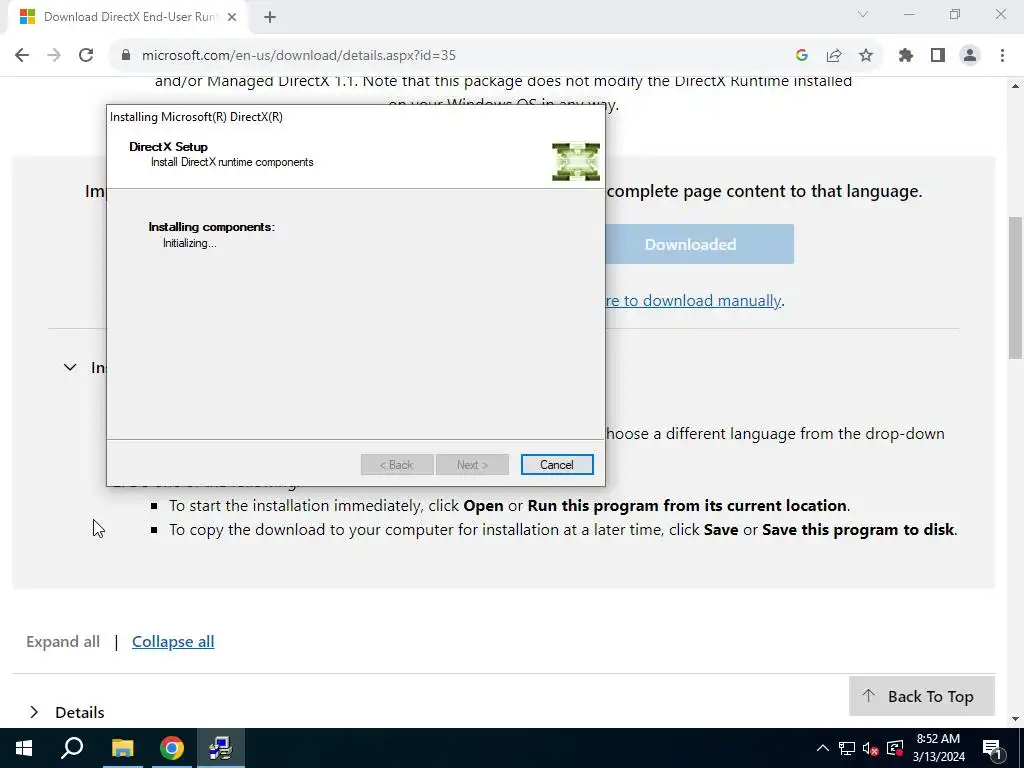Click the Installing Microsoft DirectX title bar

pos(356,117)
